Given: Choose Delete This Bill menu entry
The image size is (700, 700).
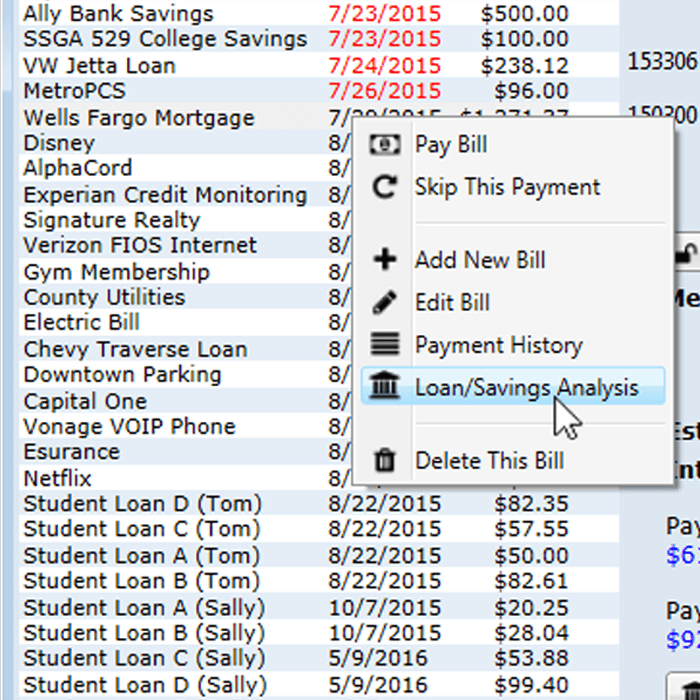Looking at the screenshot, I should click(513, 460).
